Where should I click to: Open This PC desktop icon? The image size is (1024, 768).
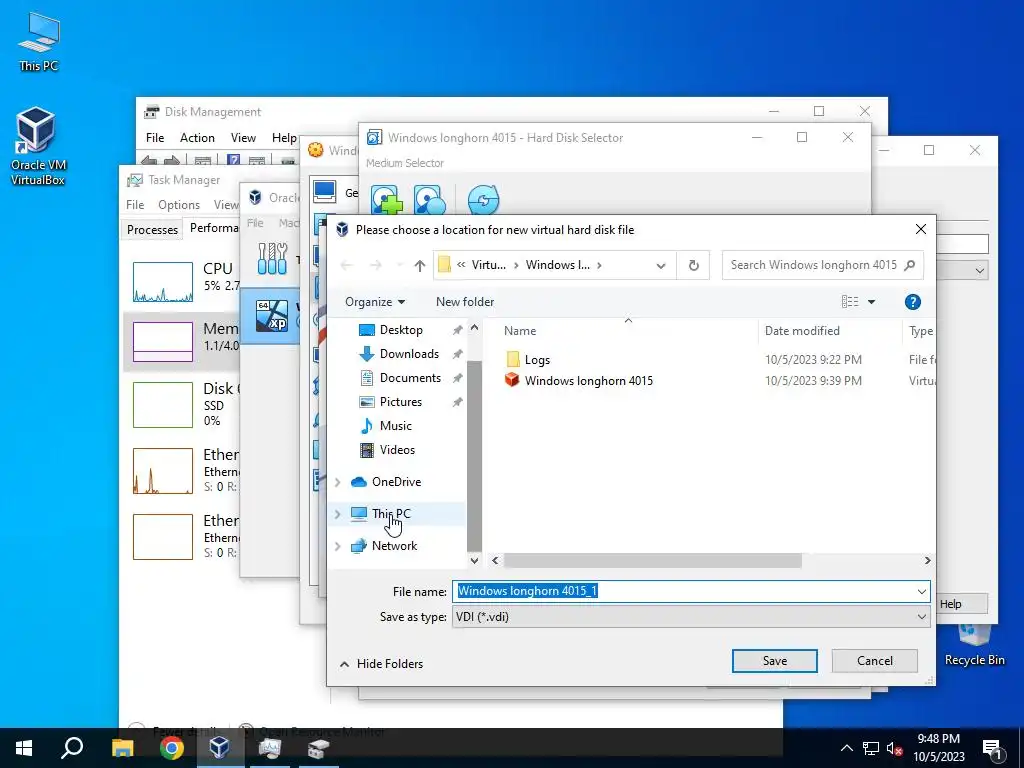point(39,40)
